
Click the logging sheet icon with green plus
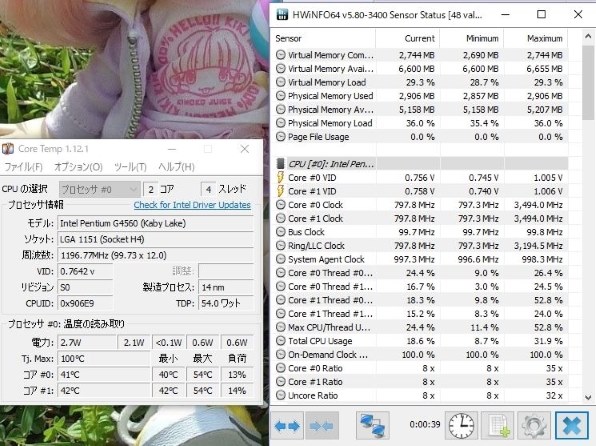click(498, 425)
